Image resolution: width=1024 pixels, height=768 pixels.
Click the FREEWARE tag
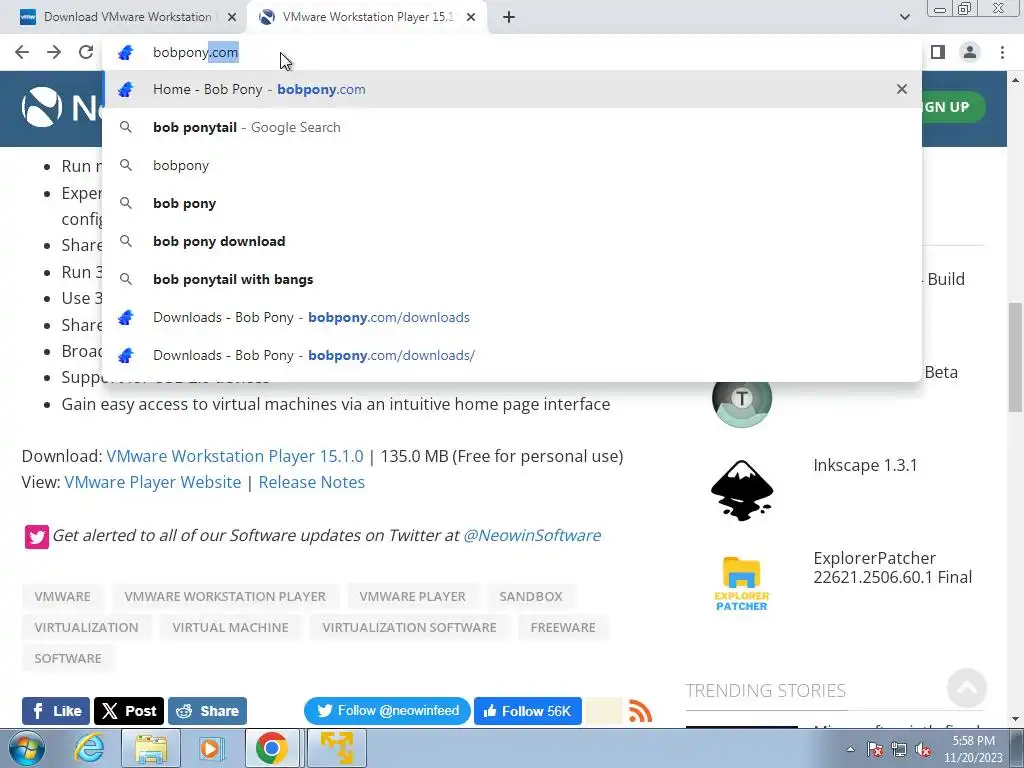[563, 627]
